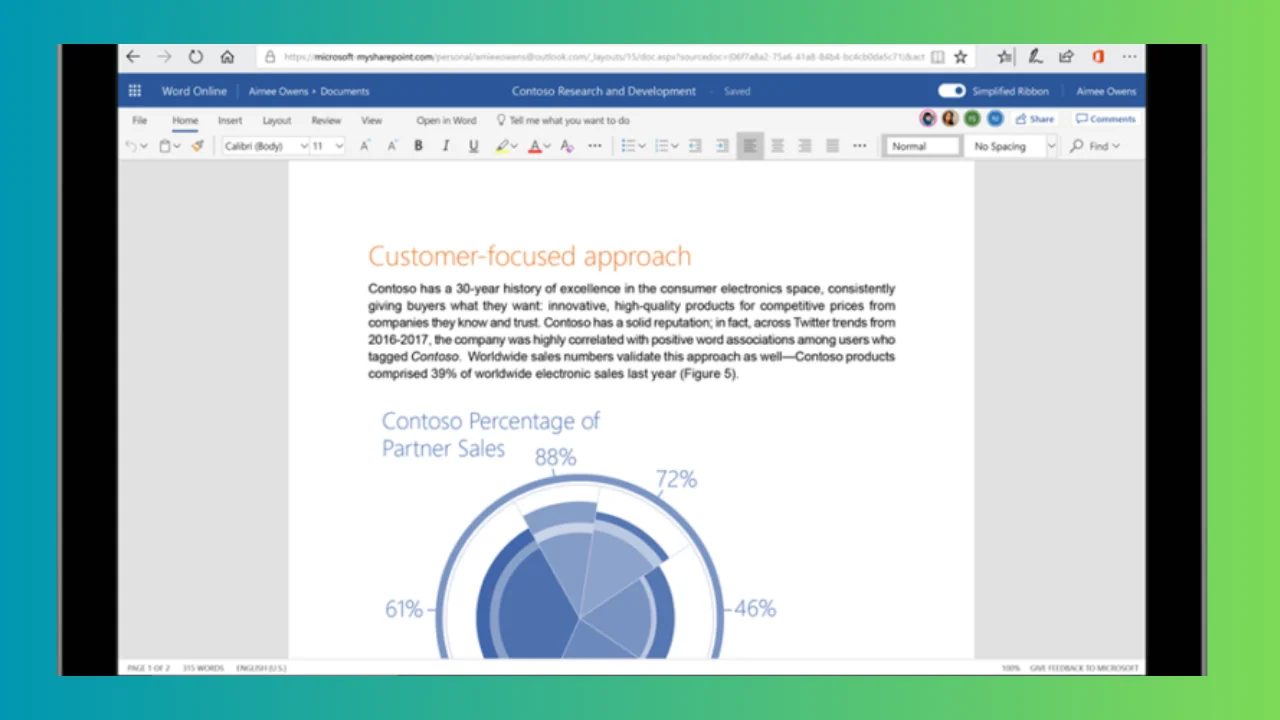Open the reading view book icon
The image size is (1280, 720).
tap(937, 57)
